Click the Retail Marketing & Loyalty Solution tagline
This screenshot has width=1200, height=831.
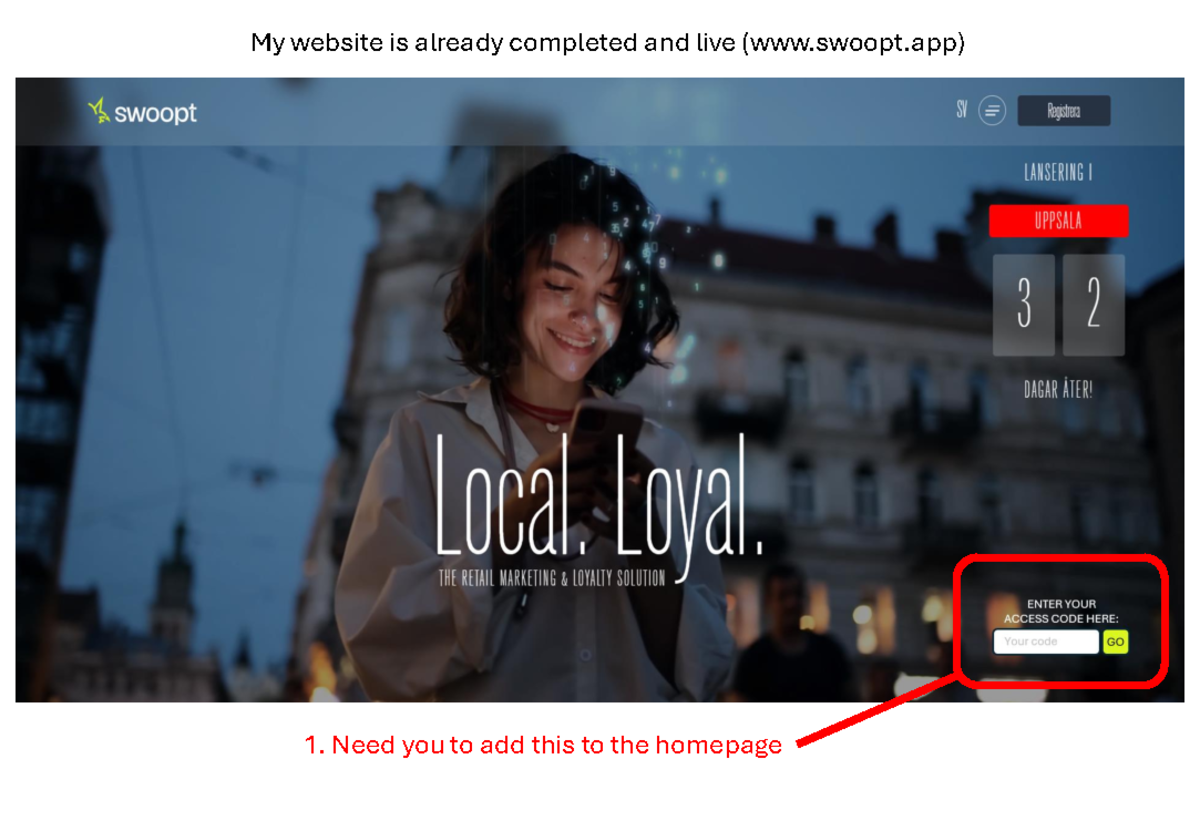[x=551, y=578]
